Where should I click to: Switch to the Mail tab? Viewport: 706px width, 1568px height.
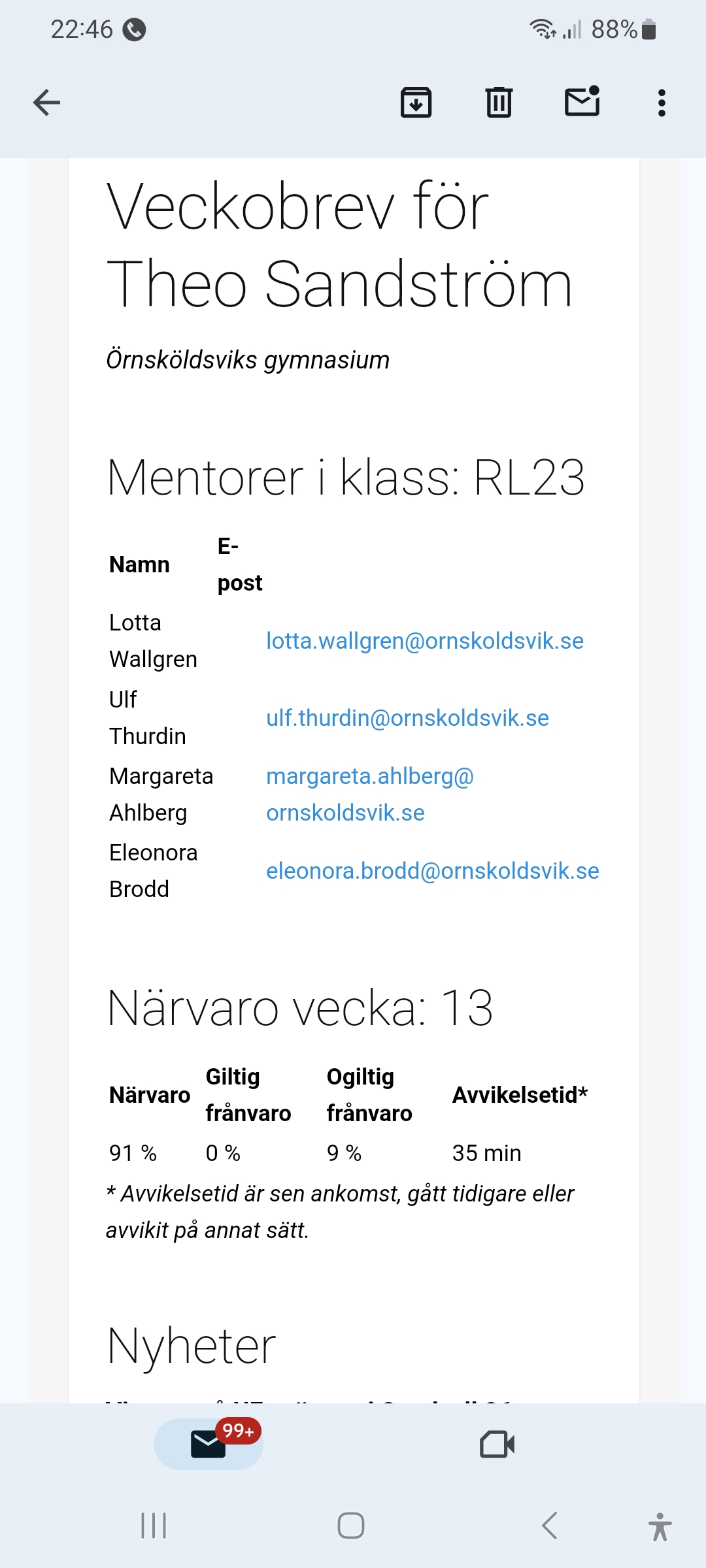208,1445
